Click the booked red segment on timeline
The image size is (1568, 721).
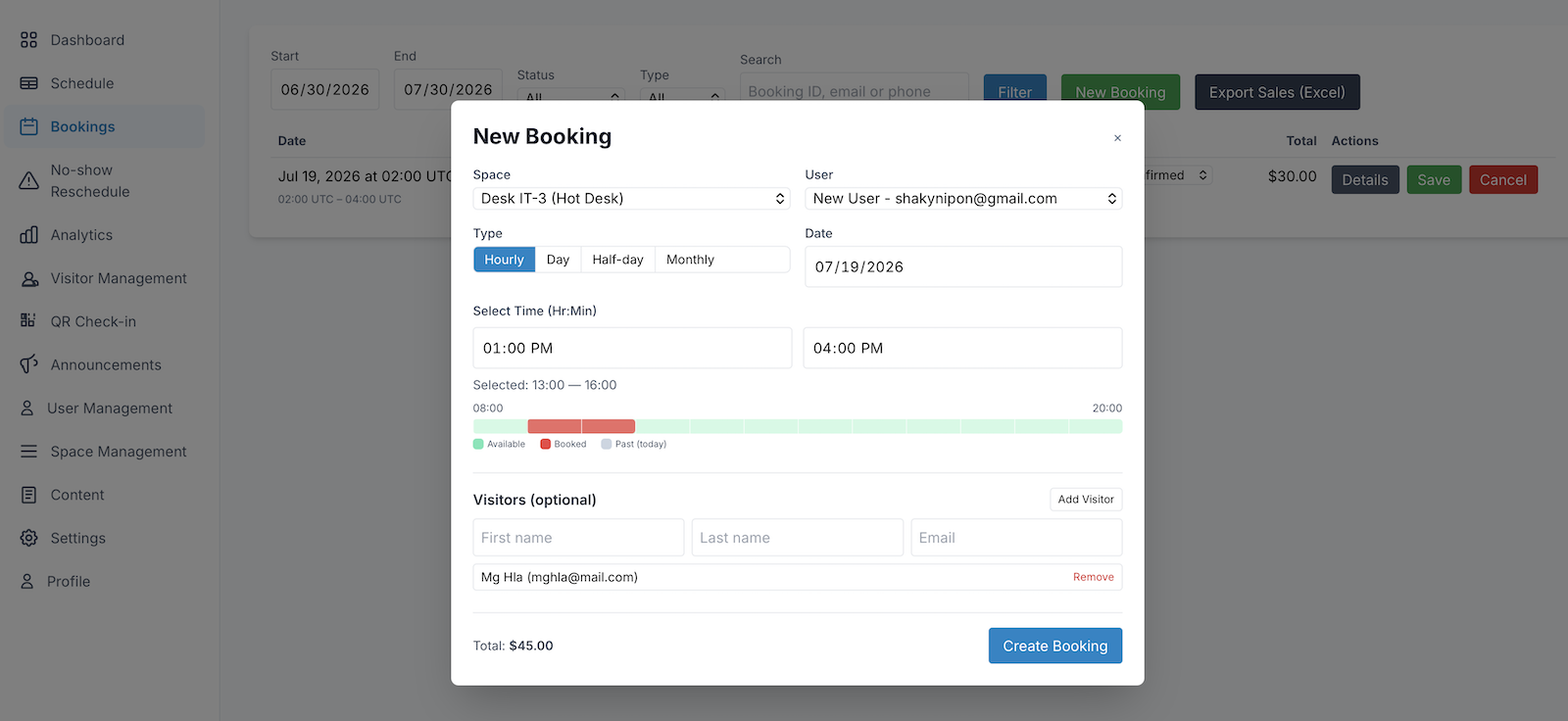(x=581, y=426)
